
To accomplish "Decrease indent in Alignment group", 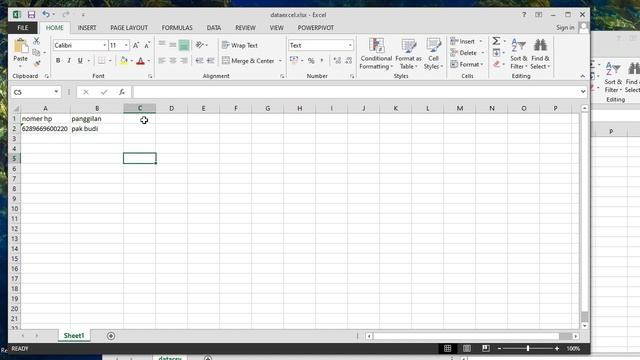I will click(x=199, y=61).
